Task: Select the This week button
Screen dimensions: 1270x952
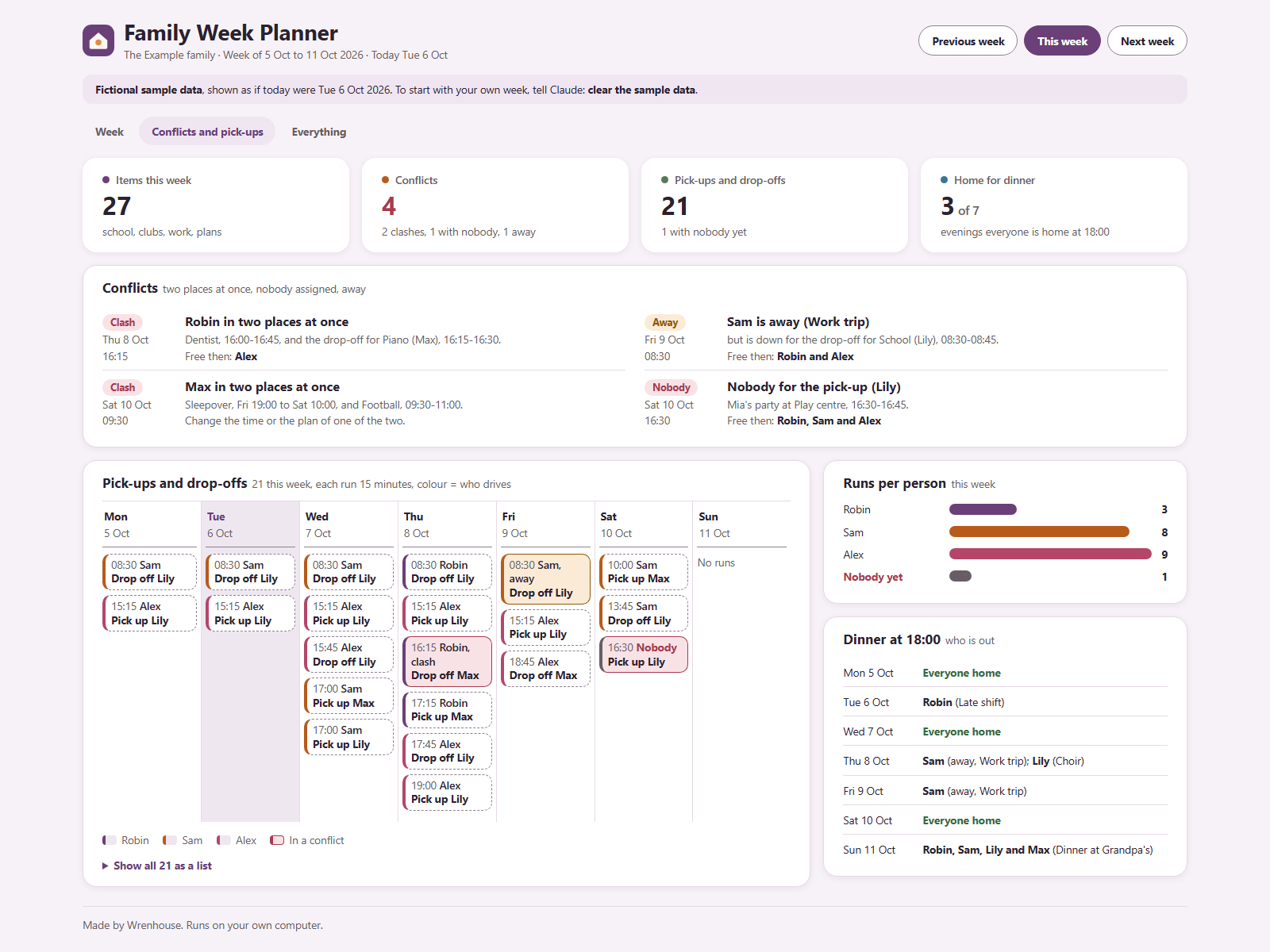Action: (x=1062, y=41)
